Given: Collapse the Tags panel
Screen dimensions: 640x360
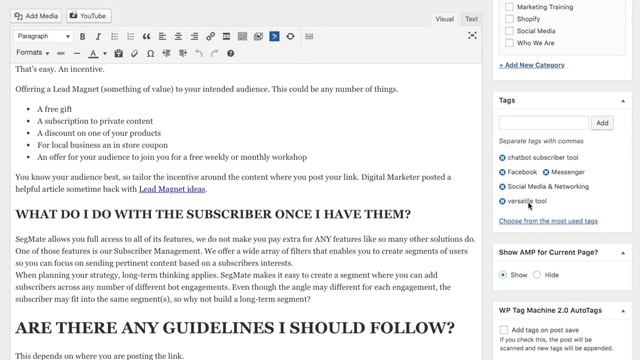Looking at the screenshot, I should (x=623, y=101).
